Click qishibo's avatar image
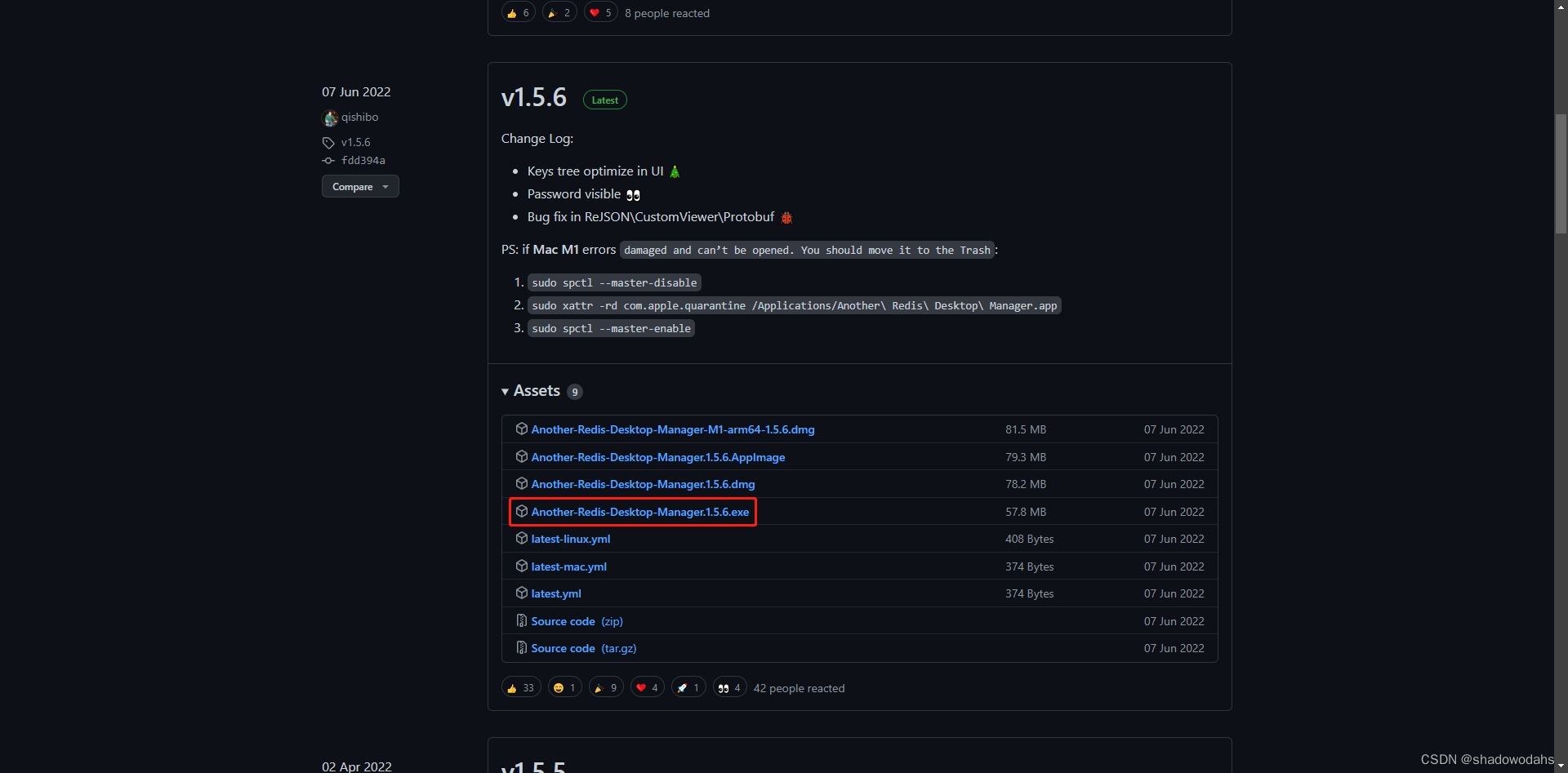 click(x=330, y=118)
